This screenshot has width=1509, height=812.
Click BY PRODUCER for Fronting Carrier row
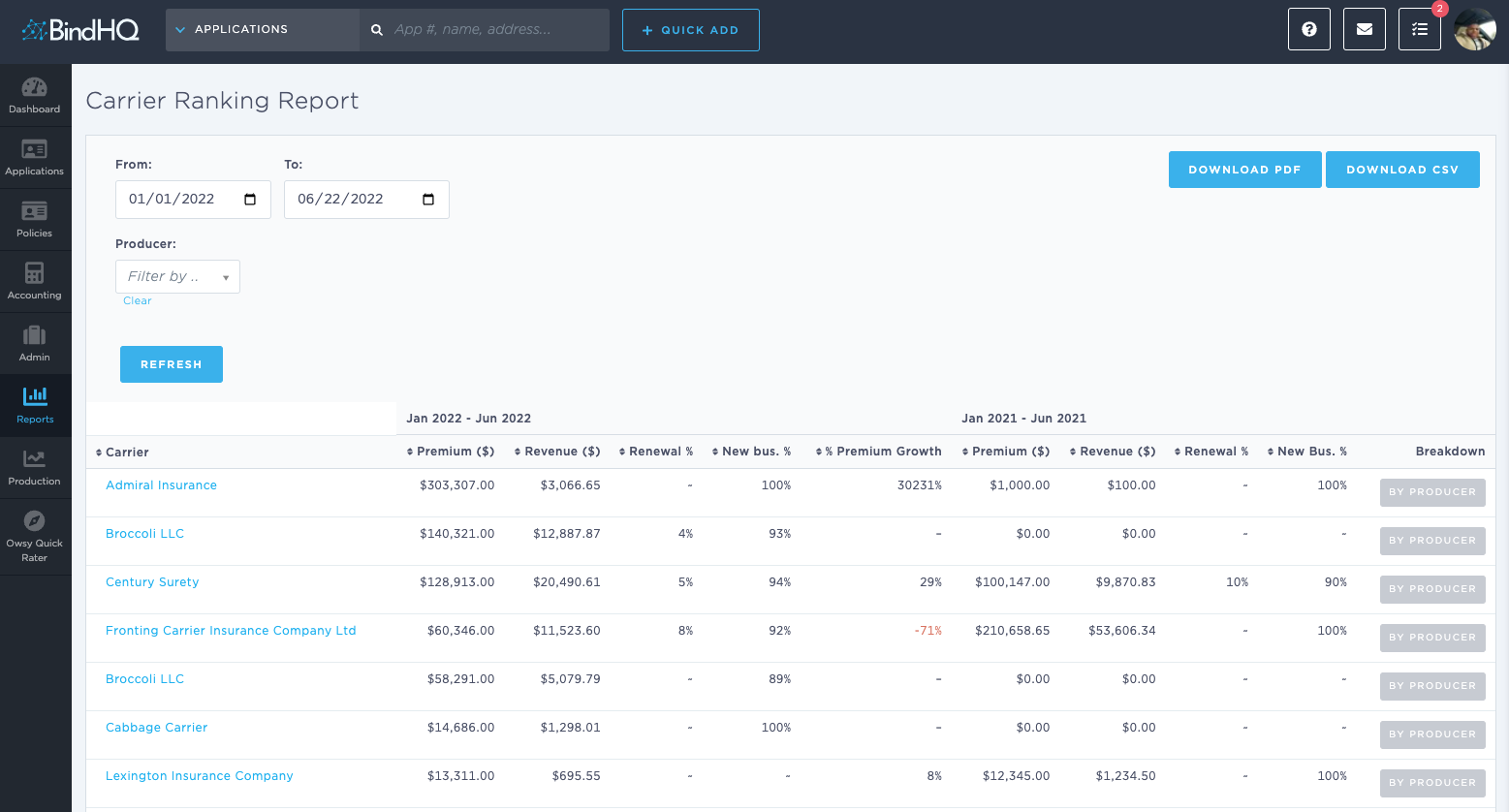(1432, 638)
